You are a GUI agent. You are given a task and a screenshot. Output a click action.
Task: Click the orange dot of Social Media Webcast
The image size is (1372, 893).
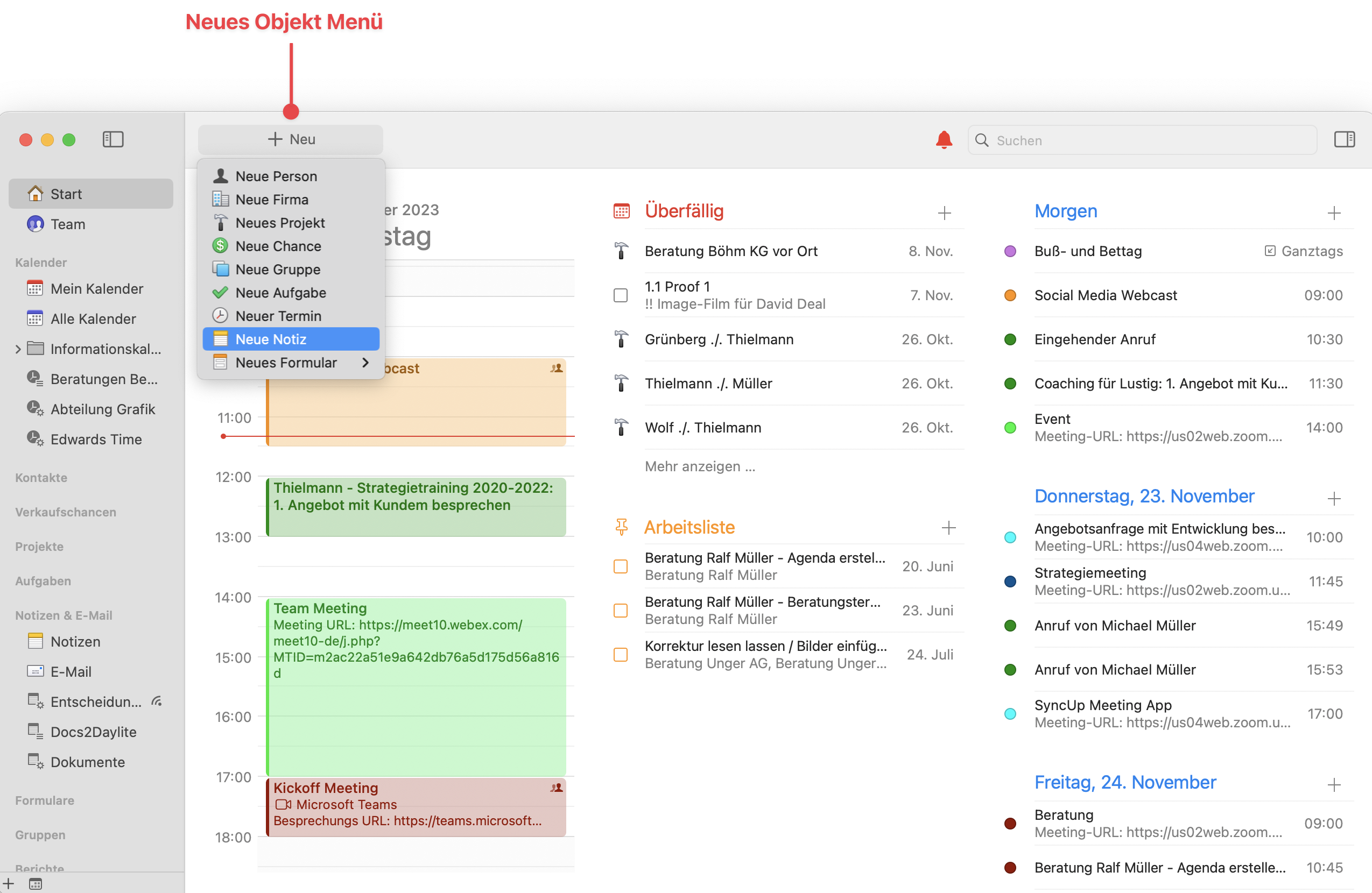[1009, 295]
